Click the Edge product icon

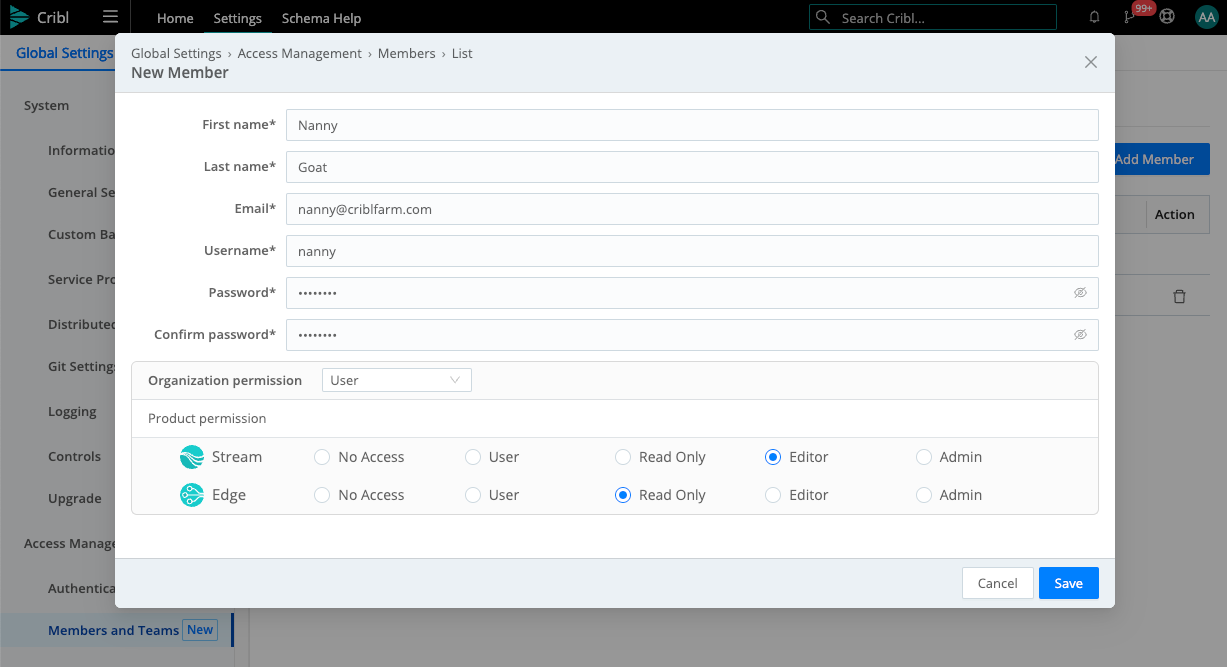coord(191,494)
